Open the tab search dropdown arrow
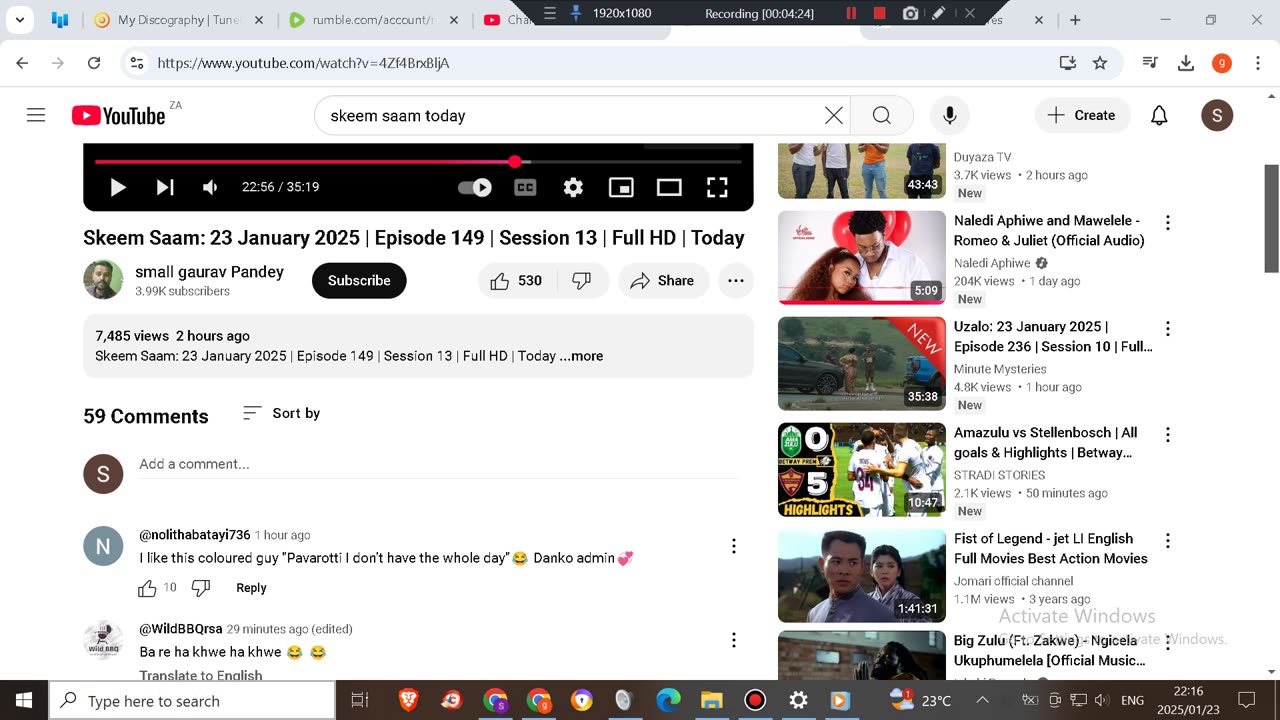The height and width of the screenshot is (720, 1280). pyautogui.click(x=19, y=20)
